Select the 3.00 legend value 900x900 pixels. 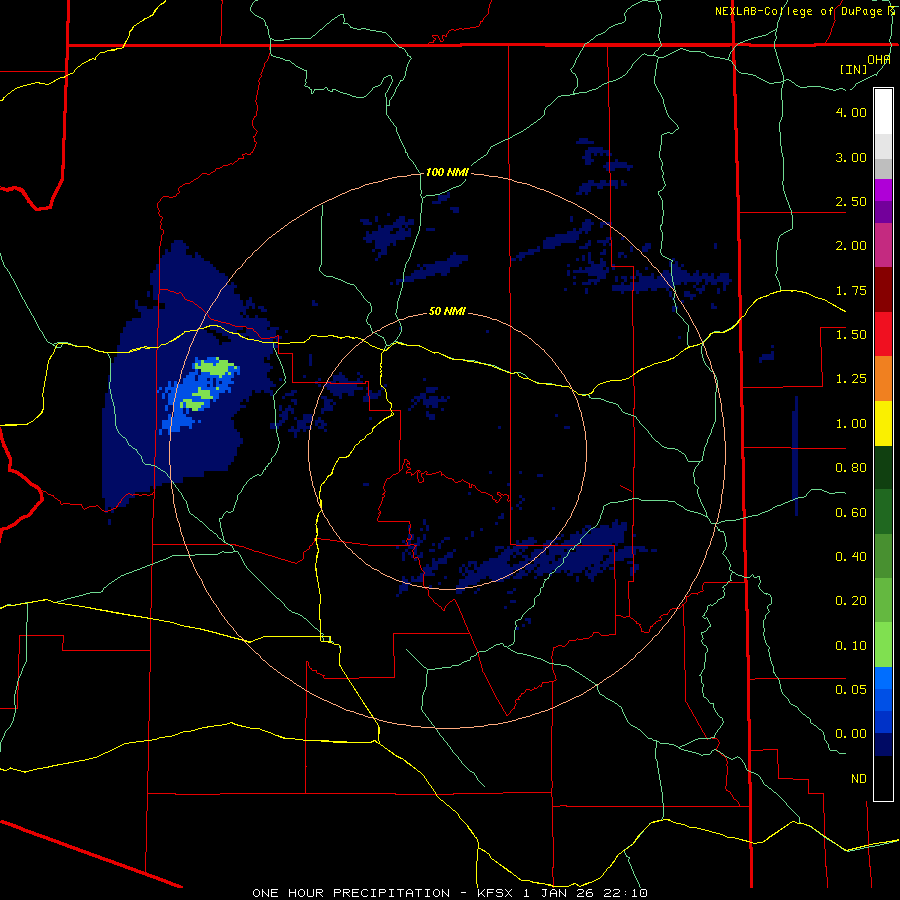tap(851, 157)
